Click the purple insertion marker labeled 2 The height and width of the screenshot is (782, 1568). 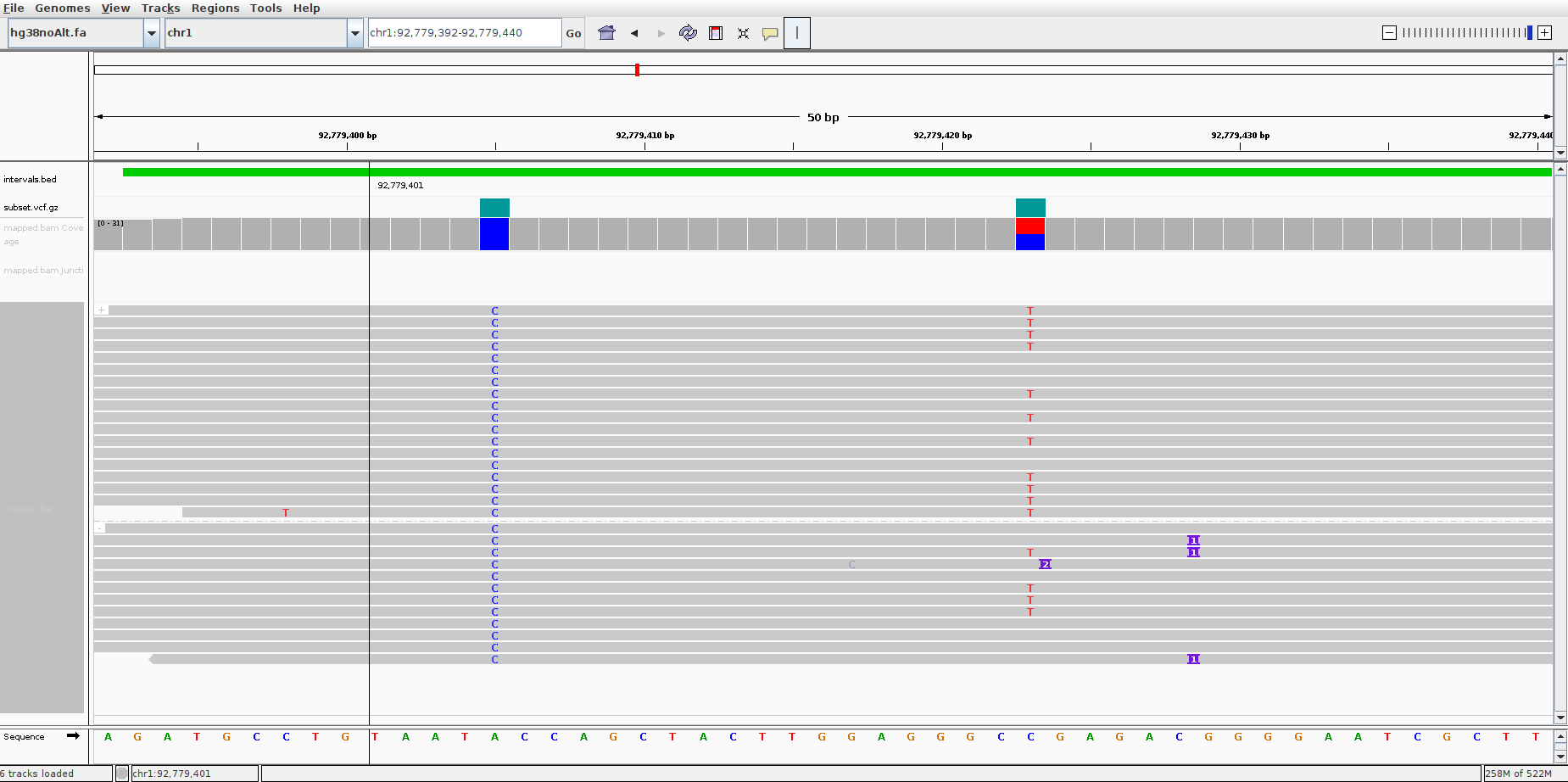(x=1045, y=564)
